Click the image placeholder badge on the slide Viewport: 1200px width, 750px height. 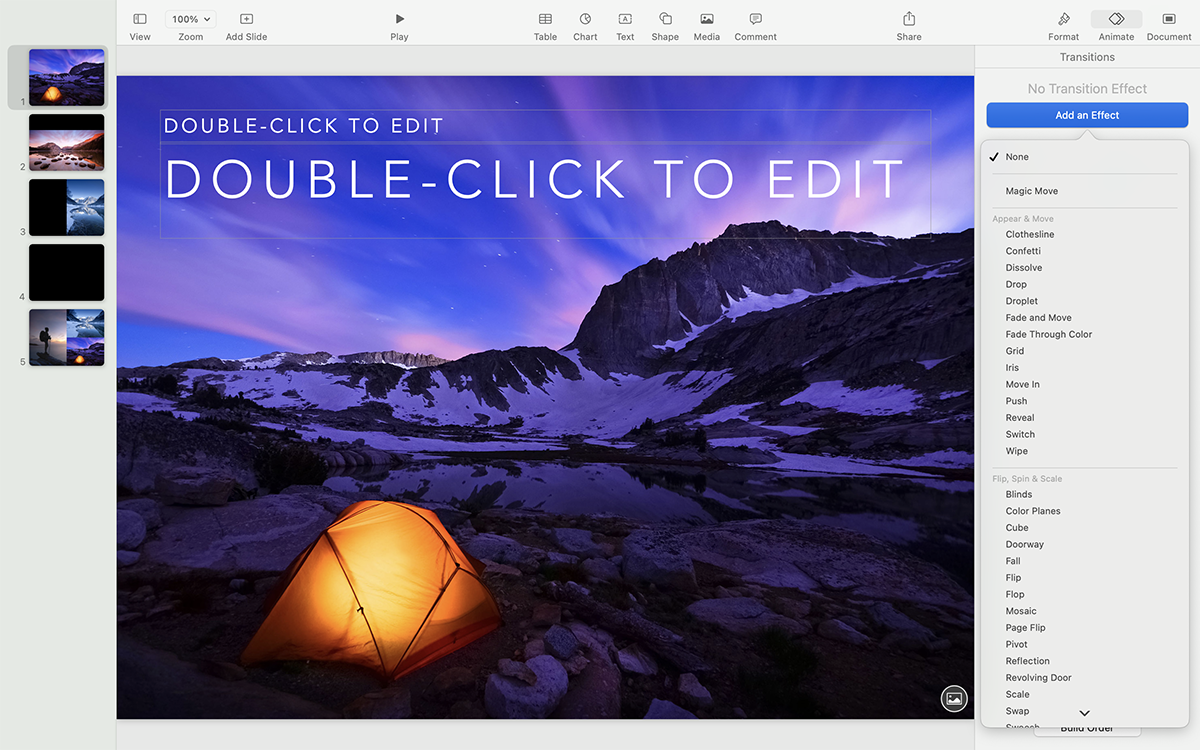(x=953, y=698)
